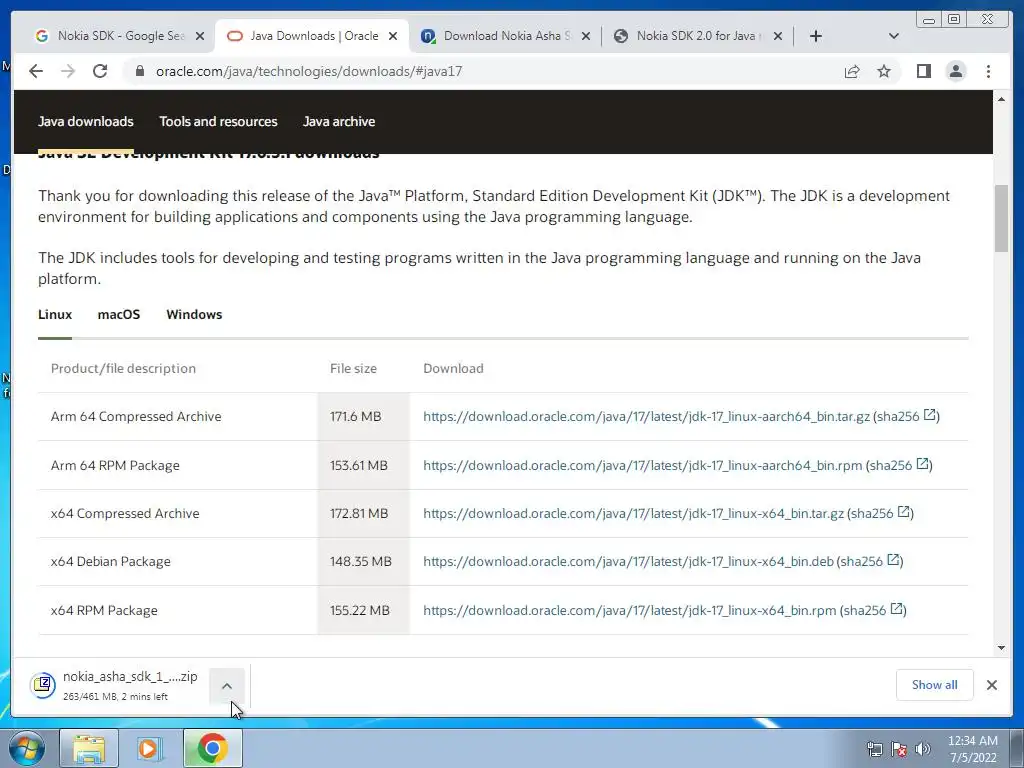Viewport: 1024px width, 768px height.
Task: Launch the media player taskbar icon
Action: click(x=150, y=748)
